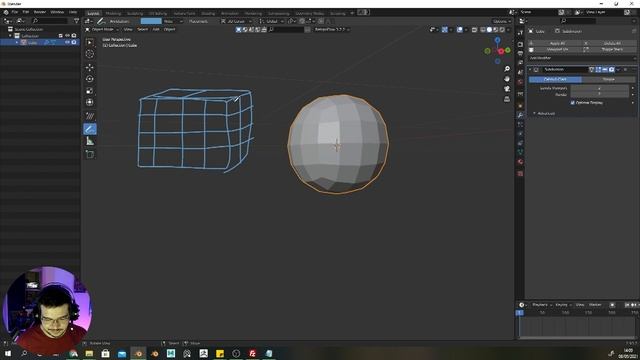Select the active Annotate pencil tool
The height and width of the screenshot is (360, 640).
(x=90, y=129)
